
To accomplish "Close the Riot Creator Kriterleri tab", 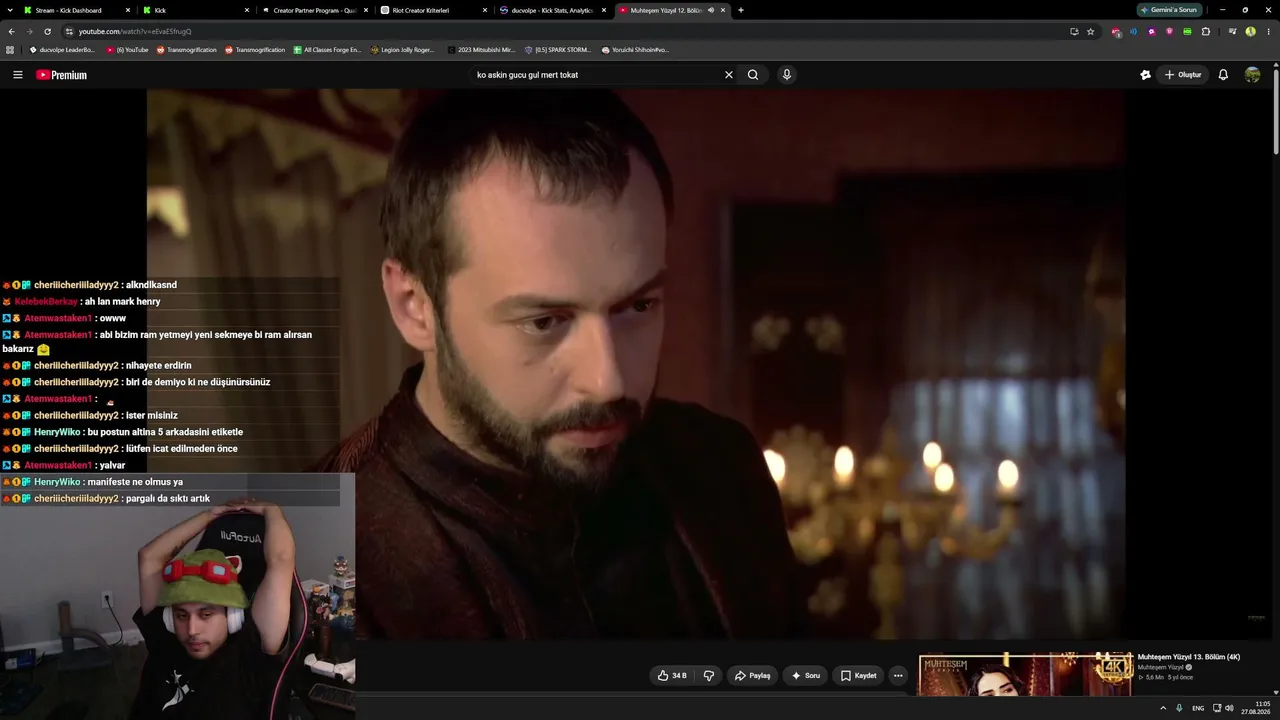I will click(x=485, y=10).
